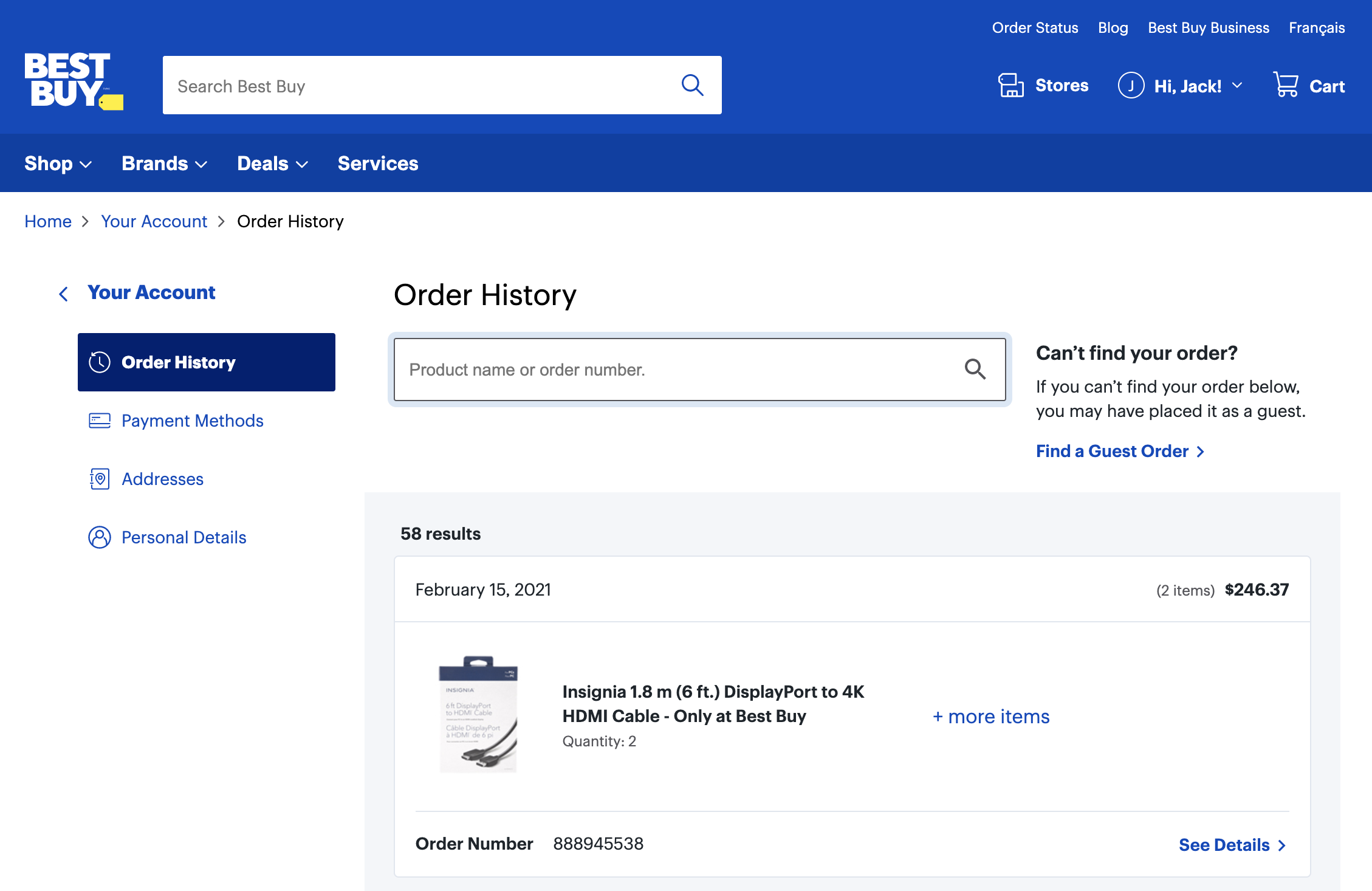Go to Addresses in account sidebar

tap(162, 479)
